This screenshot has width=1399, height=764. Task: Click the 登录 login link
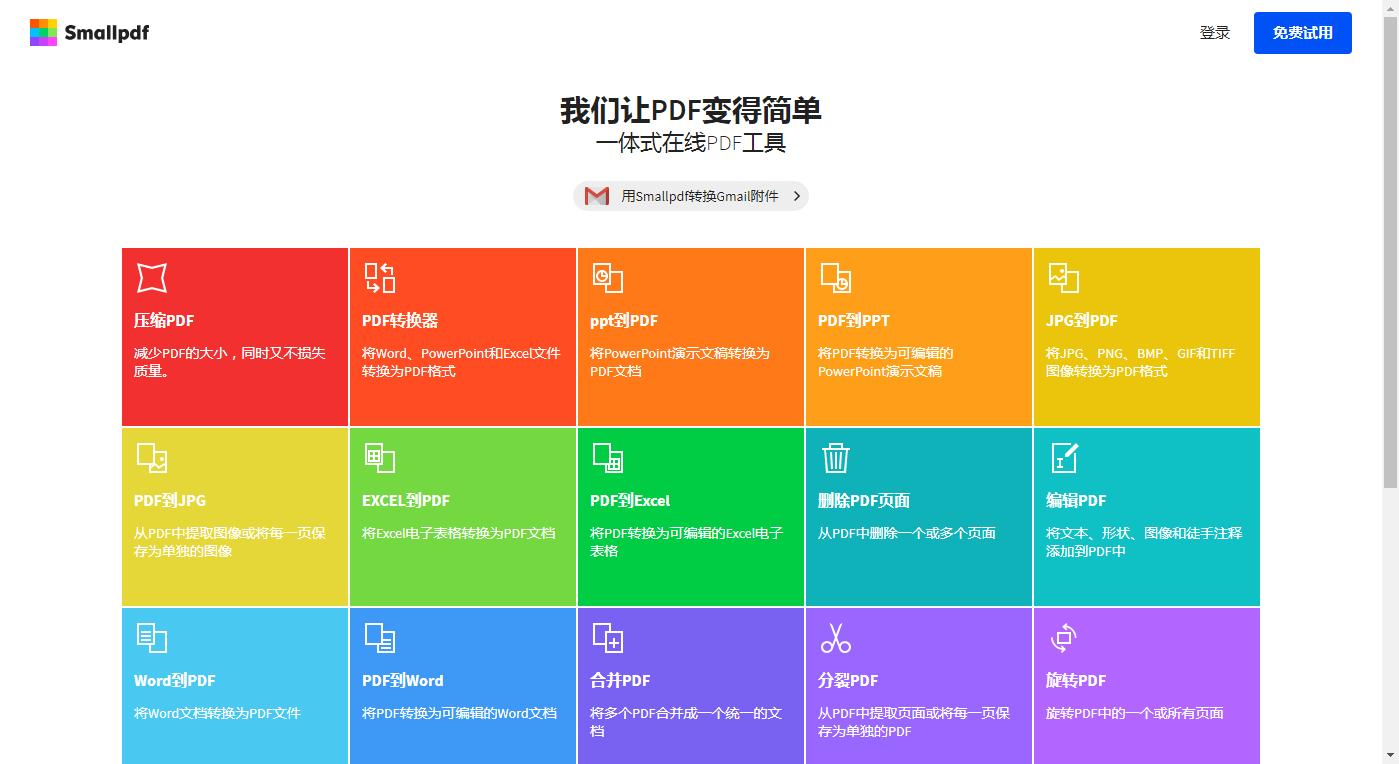pos(1215,32)
